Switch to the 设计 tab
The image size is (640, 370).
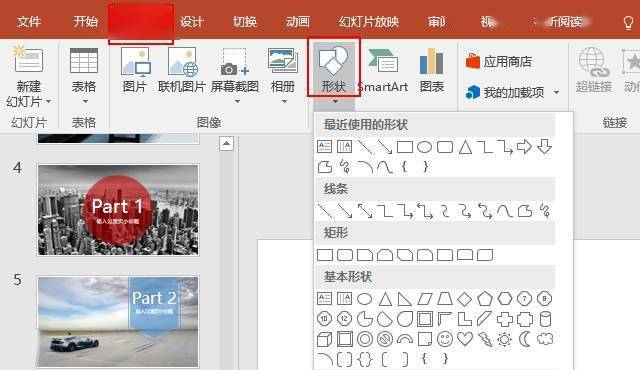click(191, 22)
